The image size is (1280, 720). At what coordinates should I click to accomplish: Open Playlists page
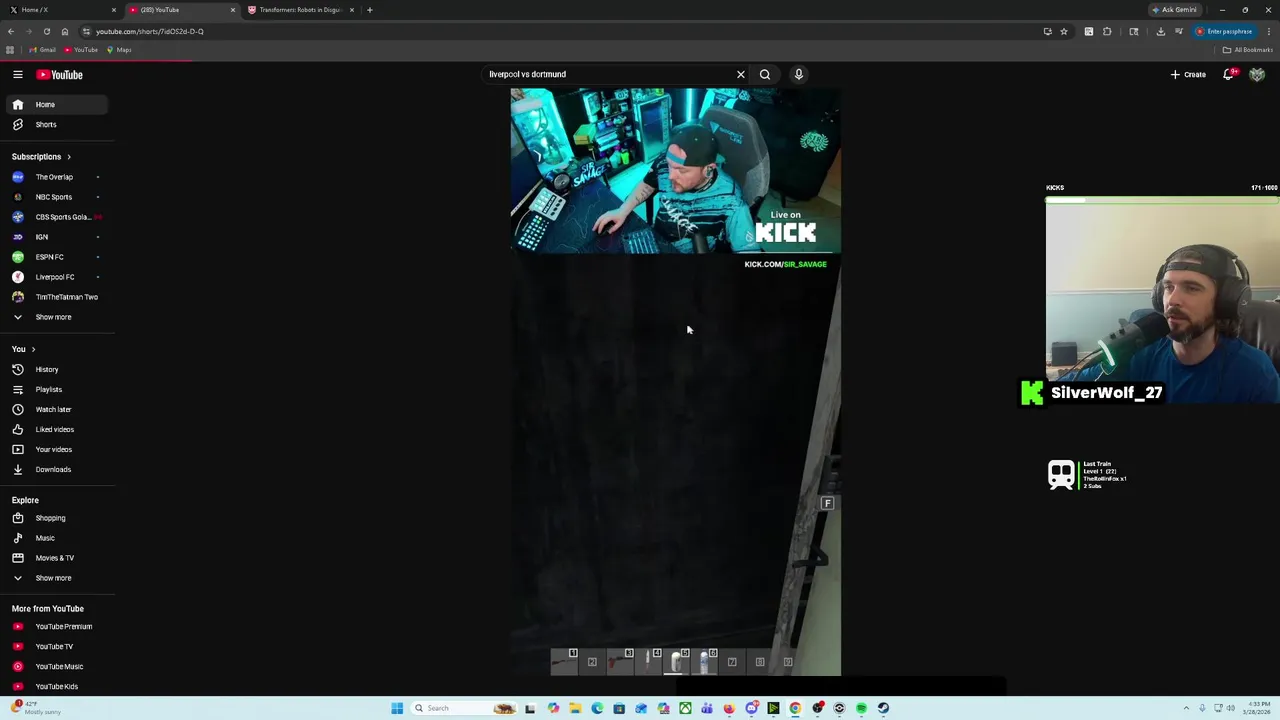coord(58,389)
